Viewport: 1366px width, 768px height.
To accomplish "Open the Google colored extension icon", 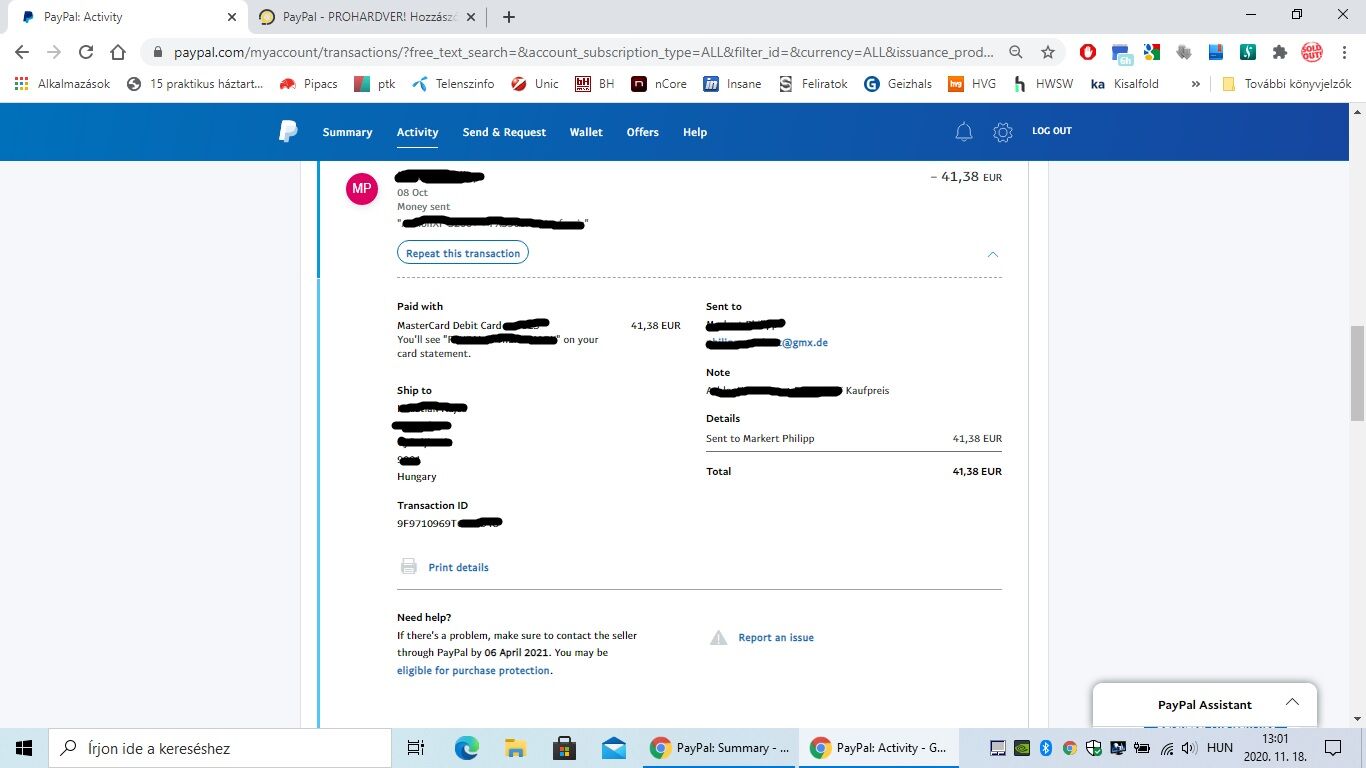I will click(x=1152, y=52).
